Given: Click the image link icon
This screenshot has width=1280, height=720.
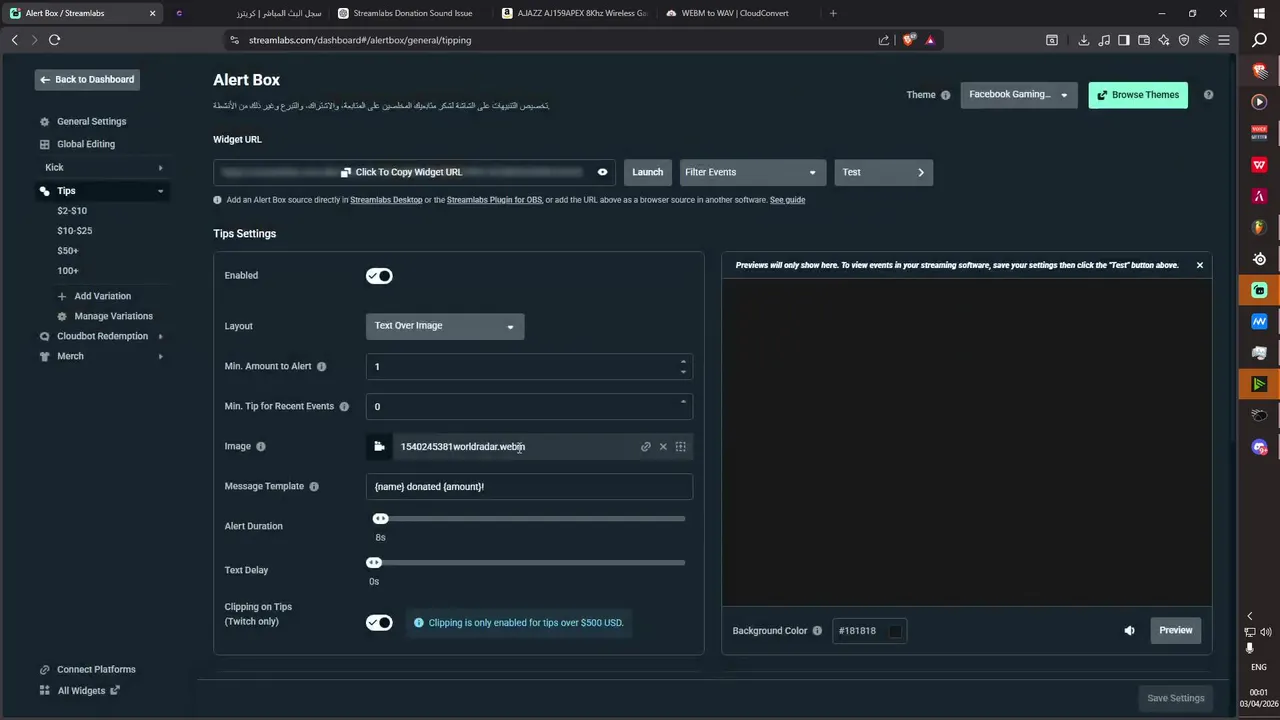Looking at the screenshot, I should 646,447.
